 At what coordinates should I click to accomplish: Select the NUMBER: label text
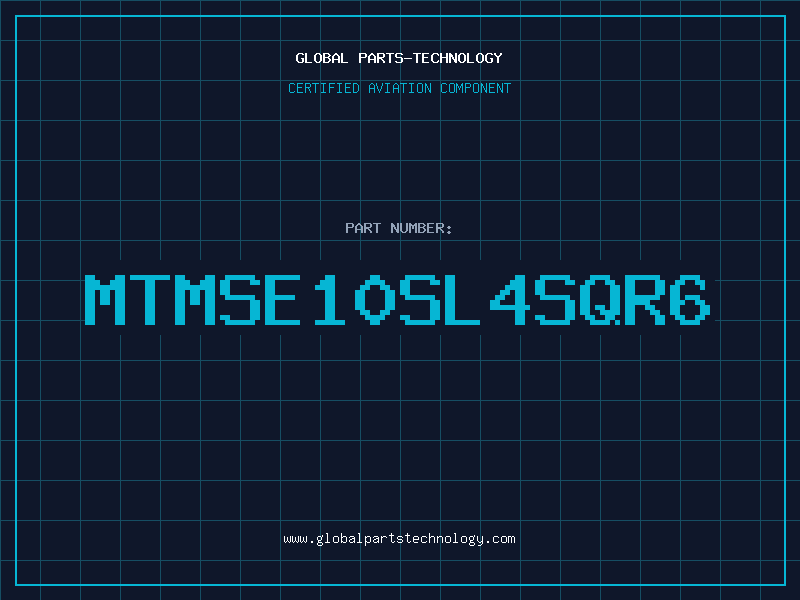[421, 228]
